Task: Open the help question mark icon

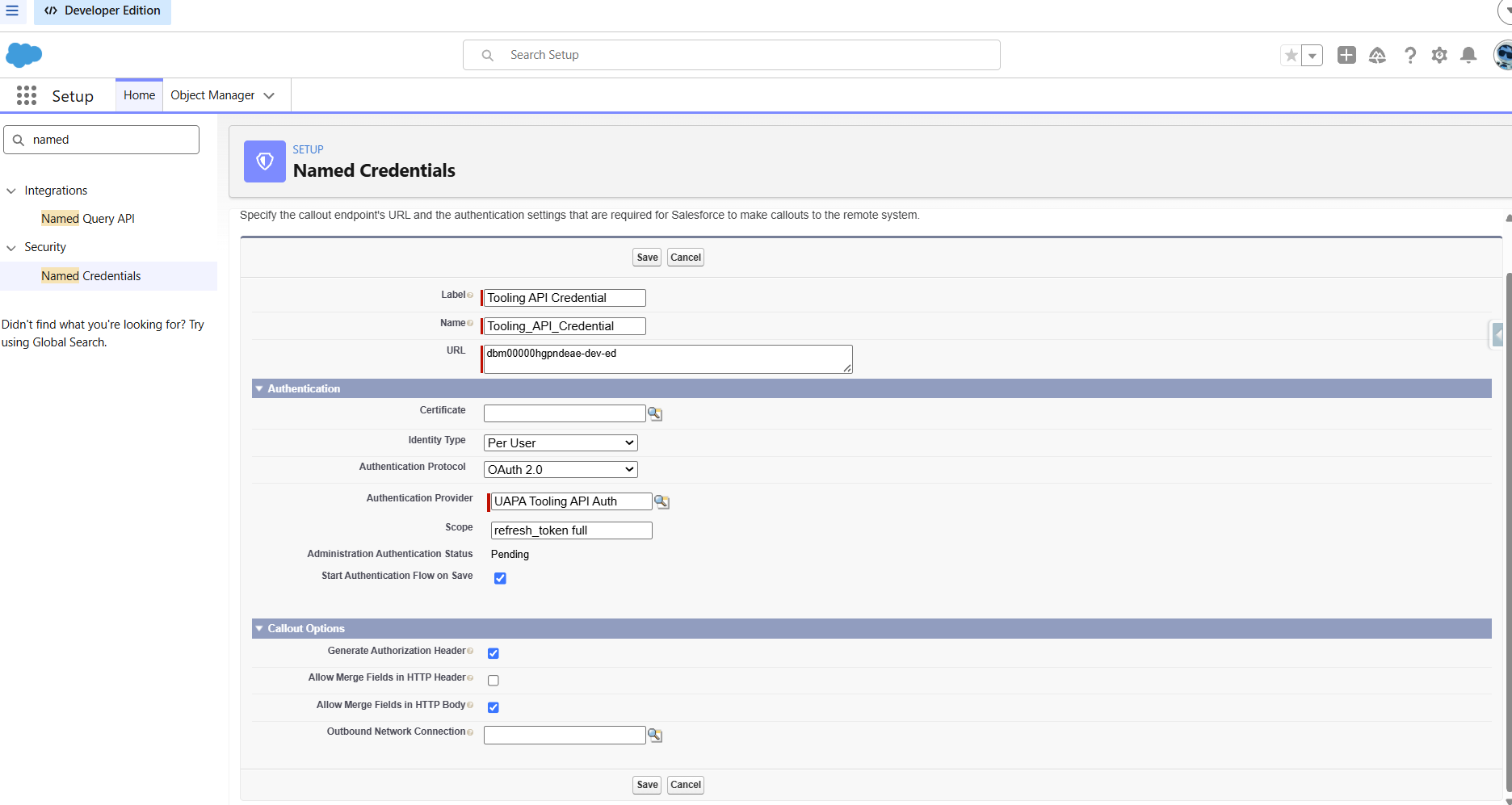Action: [x=1410, y=55]
